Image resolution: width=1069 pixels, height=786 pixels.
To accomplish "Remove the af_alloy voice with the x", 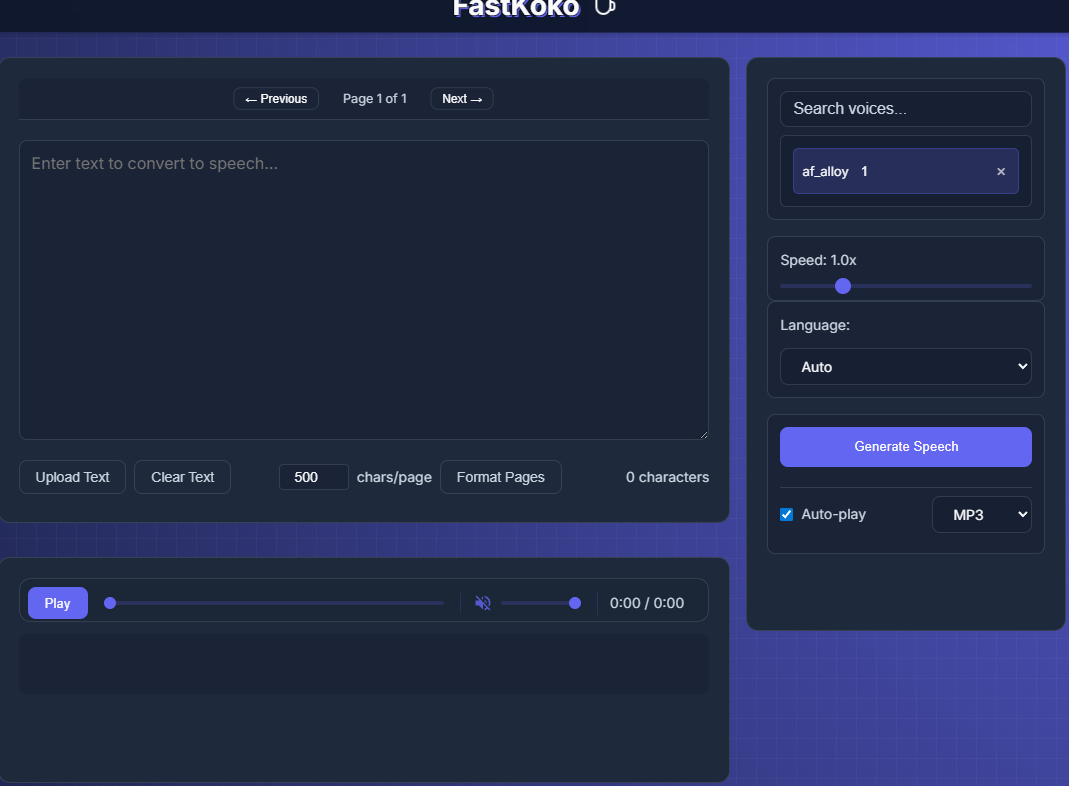I will click(1001, 172).
